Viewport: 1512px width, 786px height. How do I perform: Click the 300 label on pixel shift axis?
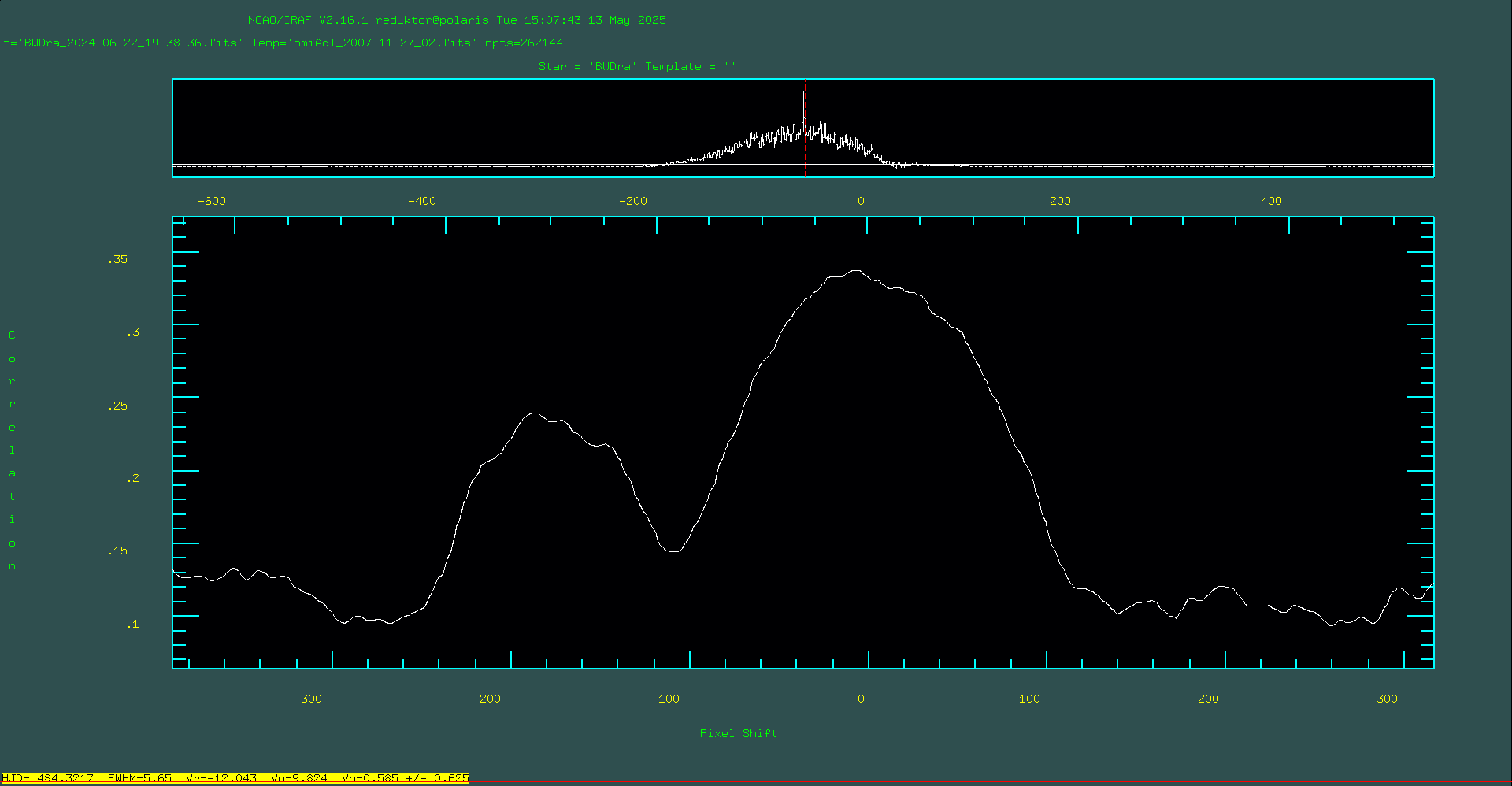(x=1387, y=699)
